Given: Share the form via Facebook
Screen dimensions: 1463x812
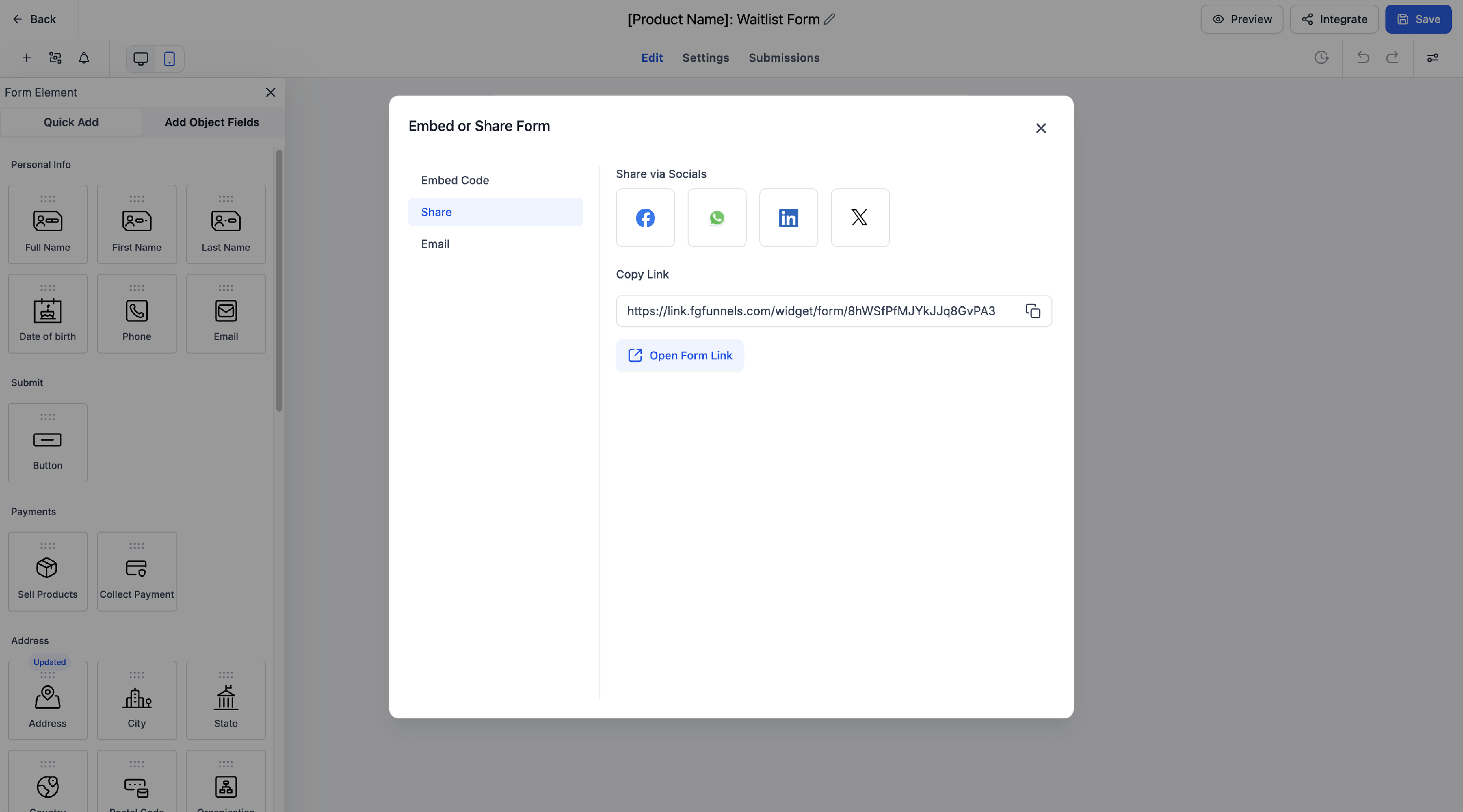Looking at the screenshot, I should click(645, 218).
